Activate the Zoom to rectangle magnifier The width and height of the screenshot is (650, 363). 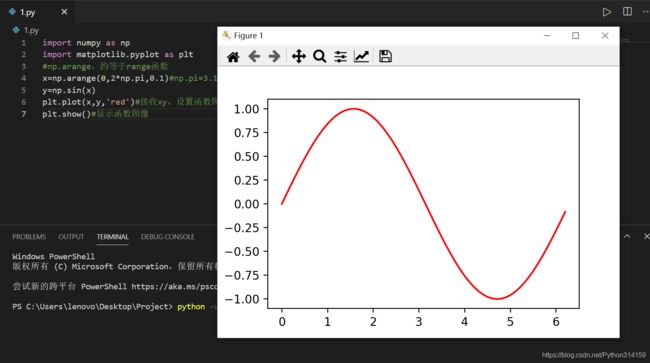(319, 56)
